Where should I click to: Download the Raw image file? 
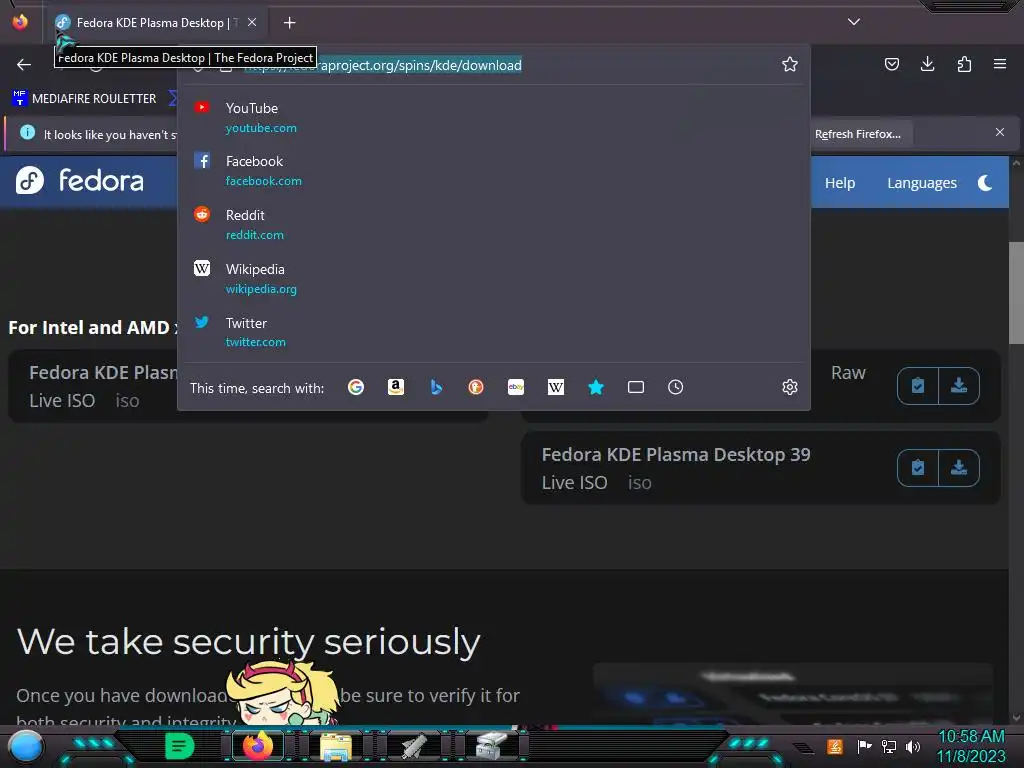(959, 386)
